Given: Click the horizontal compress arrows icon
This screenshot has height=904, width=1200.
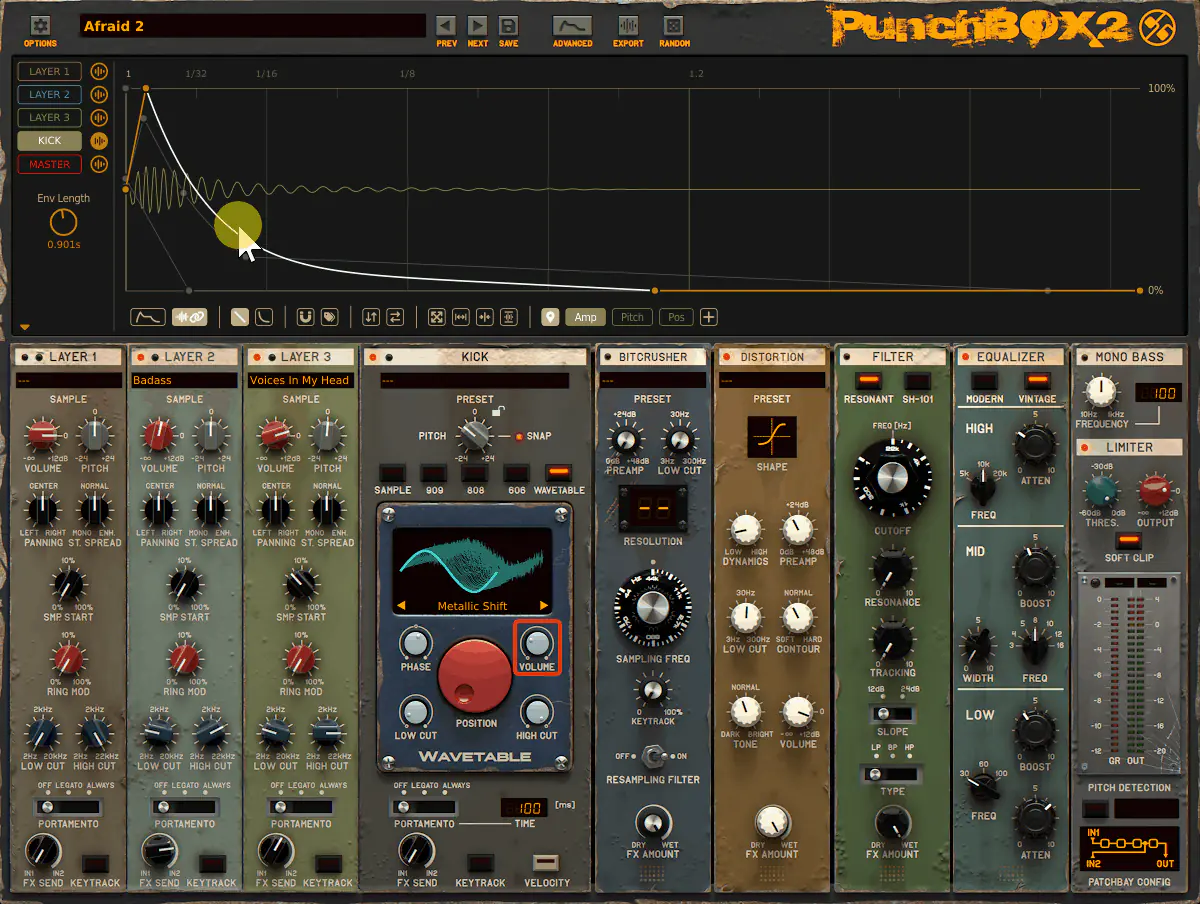Looking at the screenshot, I should tap(485, 317).
